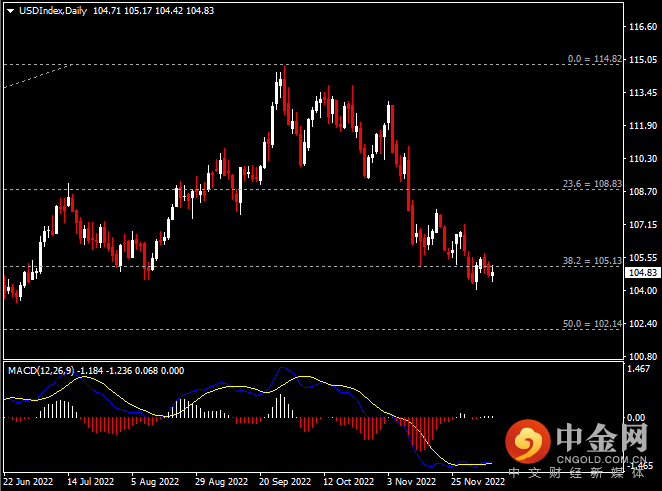Click the 116.60 price axis label

coord(640,27)
